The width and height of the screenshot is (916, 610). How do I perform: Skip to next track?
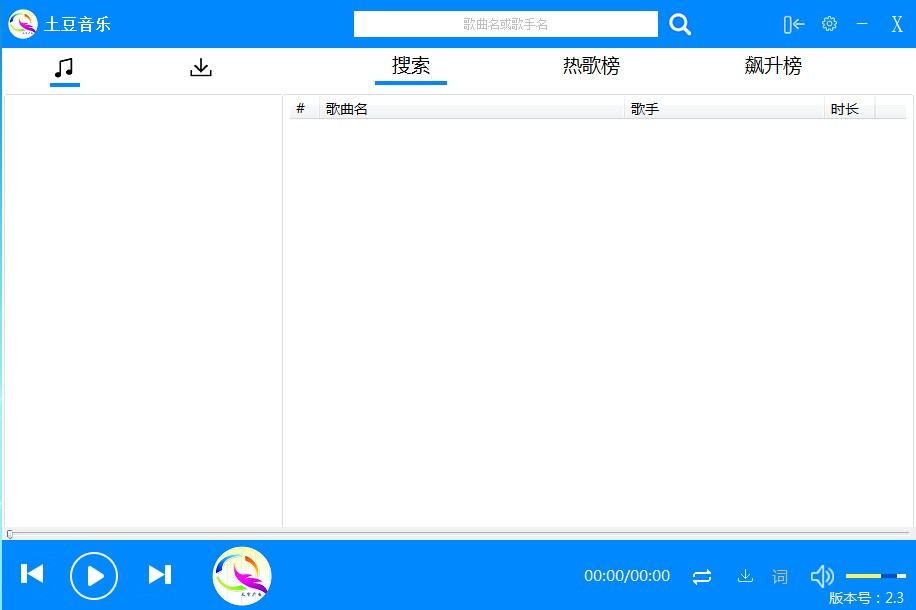tap(159, 575)
